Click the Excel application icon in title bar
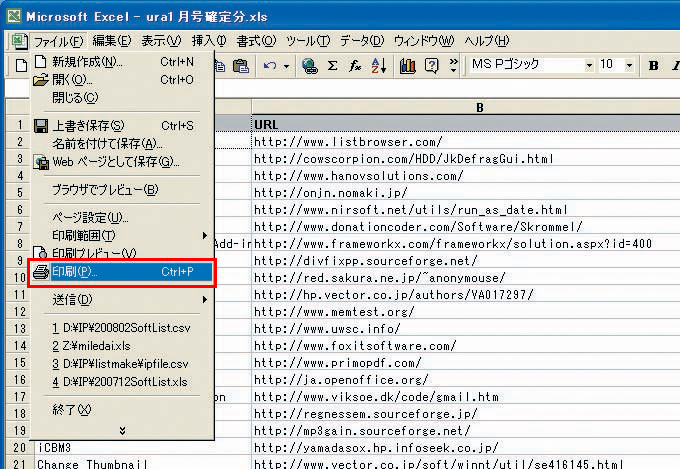 click(13, 16)
